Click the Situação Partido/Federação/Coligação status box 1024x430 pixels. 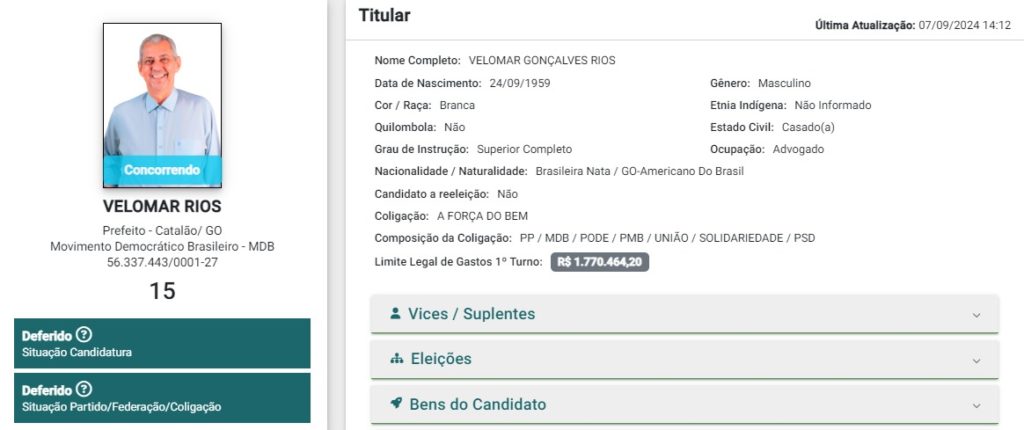point(162,397)
